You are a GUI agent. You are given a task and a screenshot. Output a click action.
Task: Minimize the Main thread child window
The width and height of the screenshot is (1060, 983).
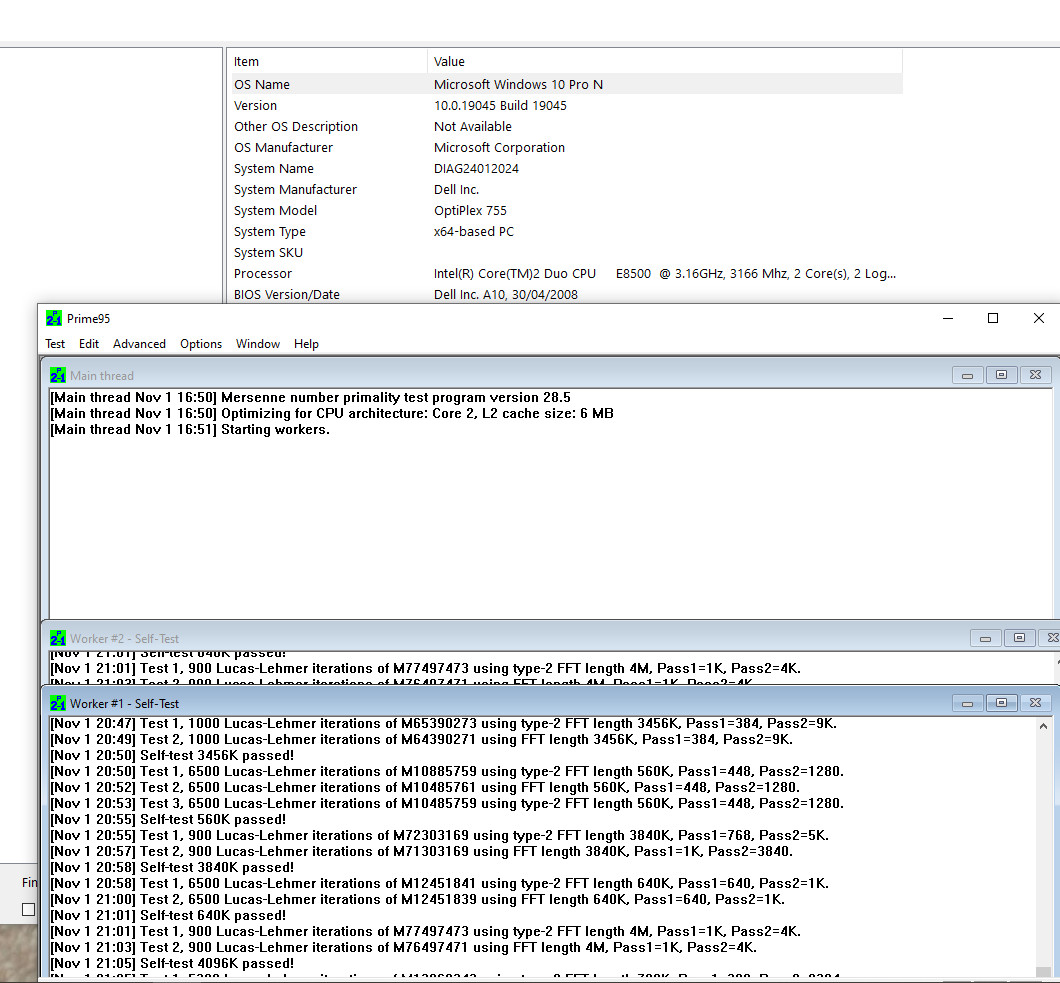point(967,375)
